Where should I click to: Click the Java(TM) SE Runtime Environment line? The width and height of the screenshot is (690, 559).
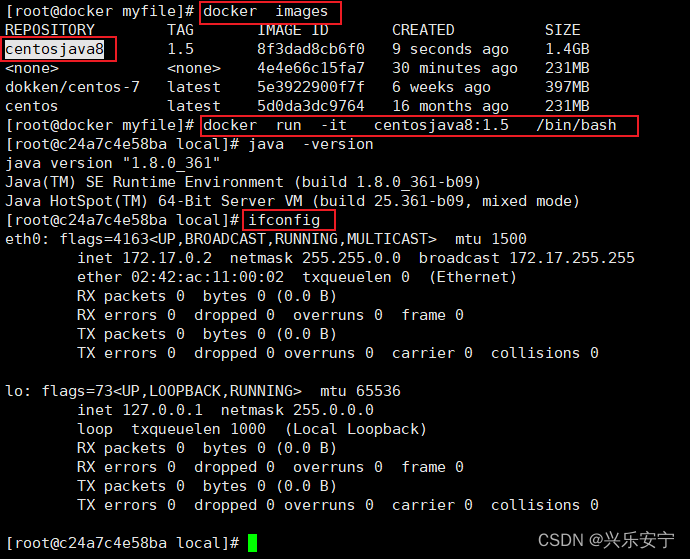[242, 182]
